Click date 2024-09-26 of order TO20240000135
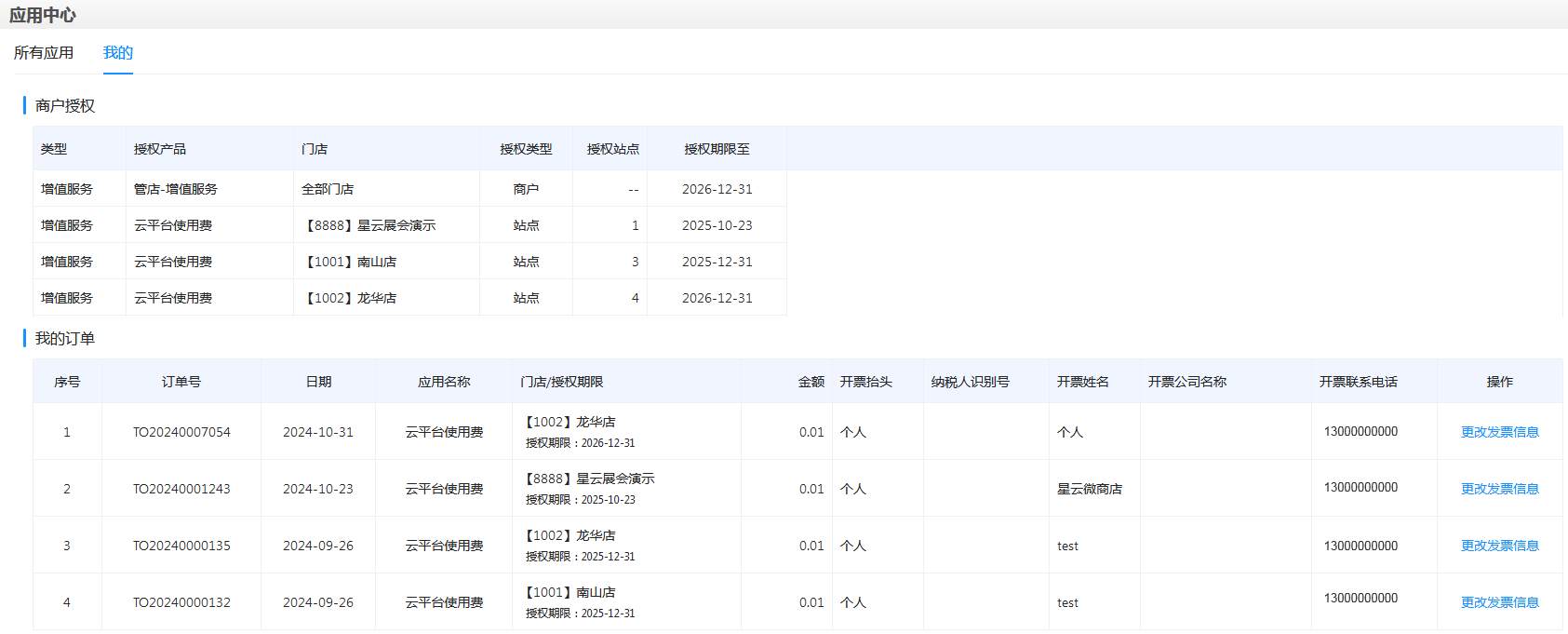 pyautogui.click(x=318, y=546)
